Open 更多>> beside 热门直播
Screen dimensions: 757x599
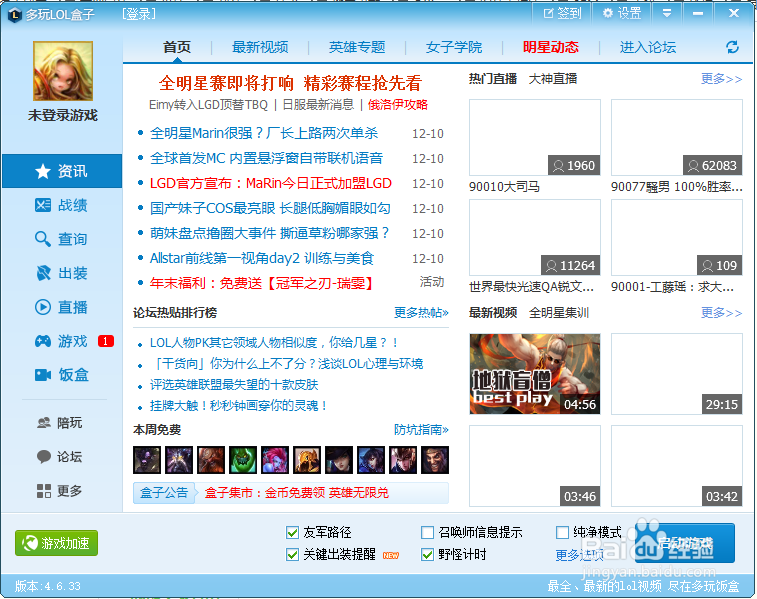coord(721,79)
